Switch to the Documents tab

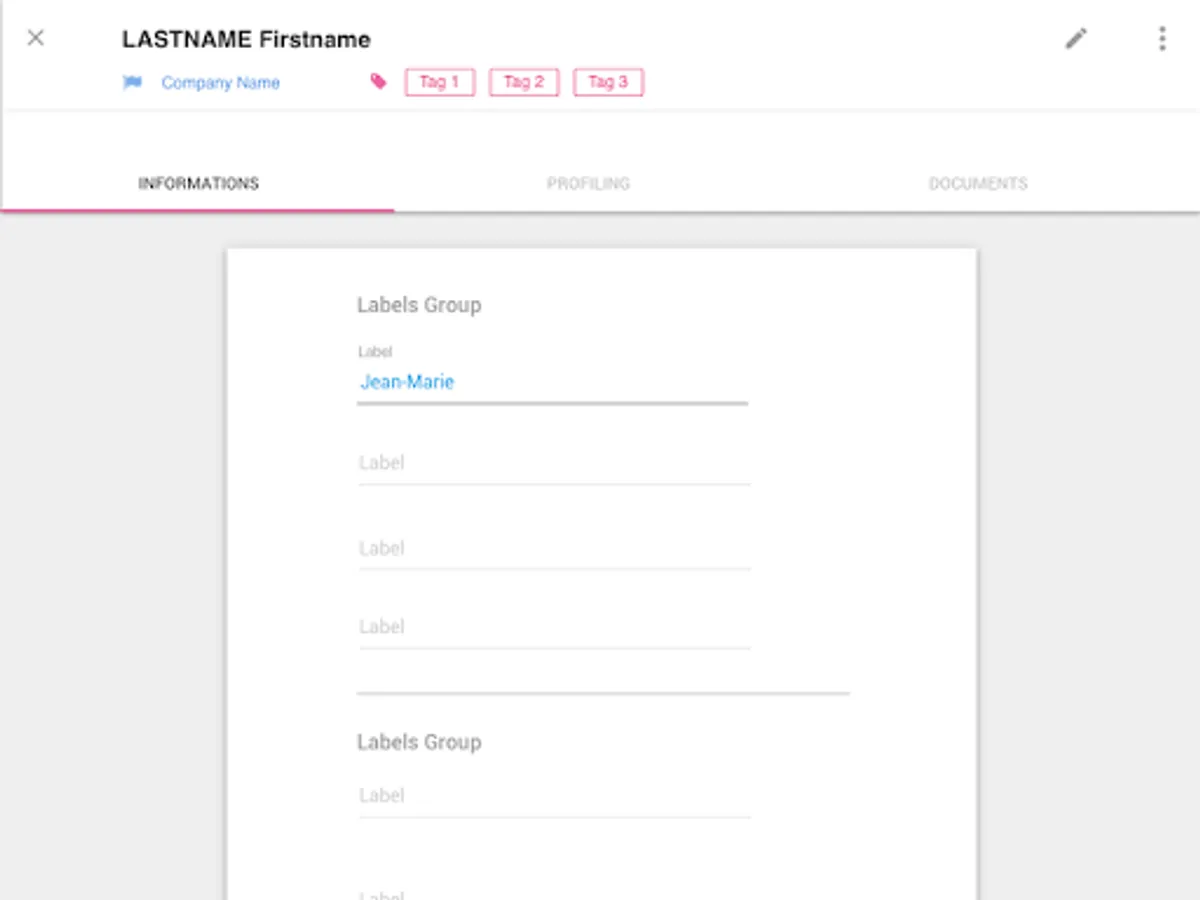point(978,184)
